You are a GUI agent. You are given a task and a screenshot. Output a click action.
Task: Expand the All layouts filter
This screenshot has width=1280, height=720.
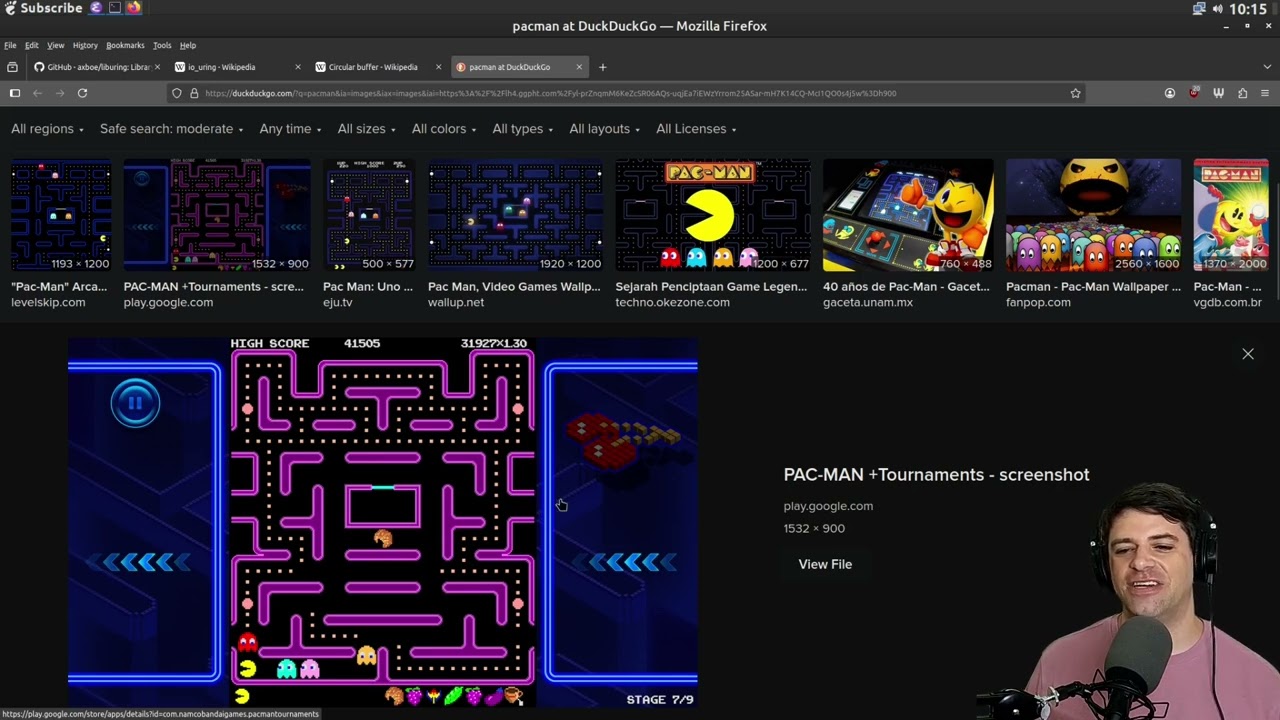tap(605, 129)
